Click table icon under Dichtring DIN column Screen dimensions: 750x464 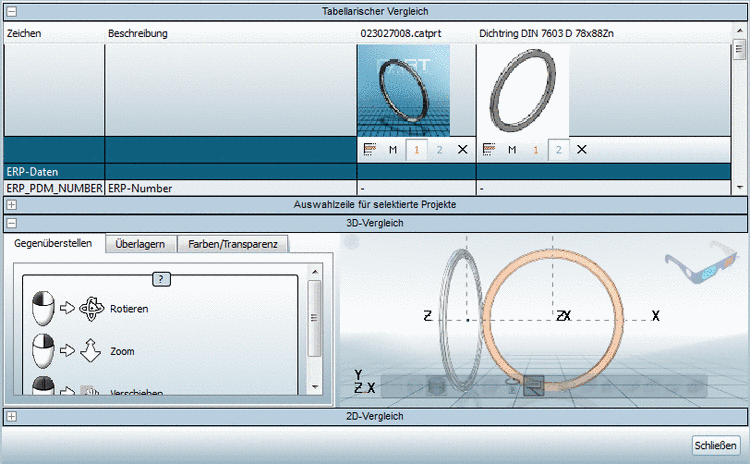coord(488,150)
